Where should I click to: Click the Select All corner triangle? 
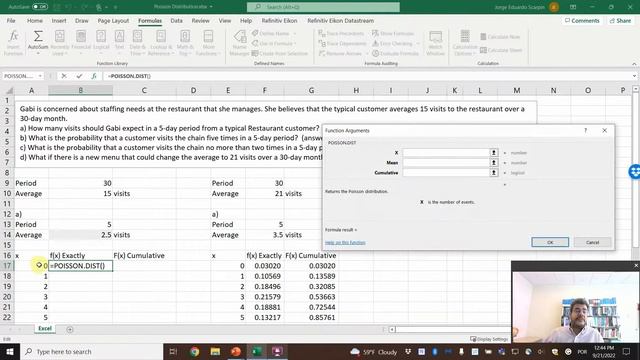click(8, 90)
